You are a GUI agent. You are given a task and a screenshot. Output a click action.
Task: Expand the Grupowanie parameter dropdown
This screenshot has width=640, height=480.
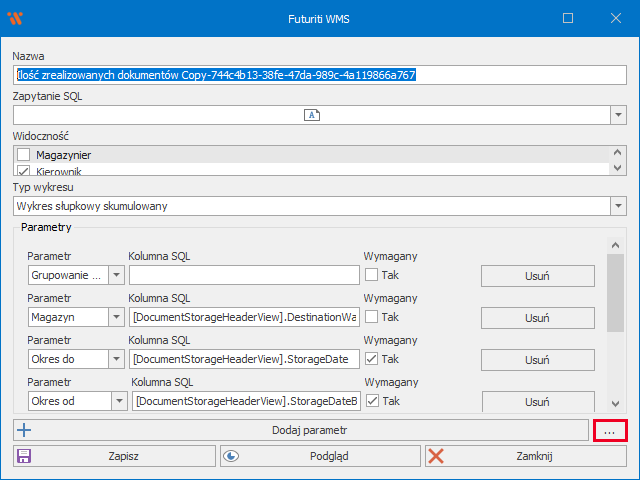tap(116, 275)
